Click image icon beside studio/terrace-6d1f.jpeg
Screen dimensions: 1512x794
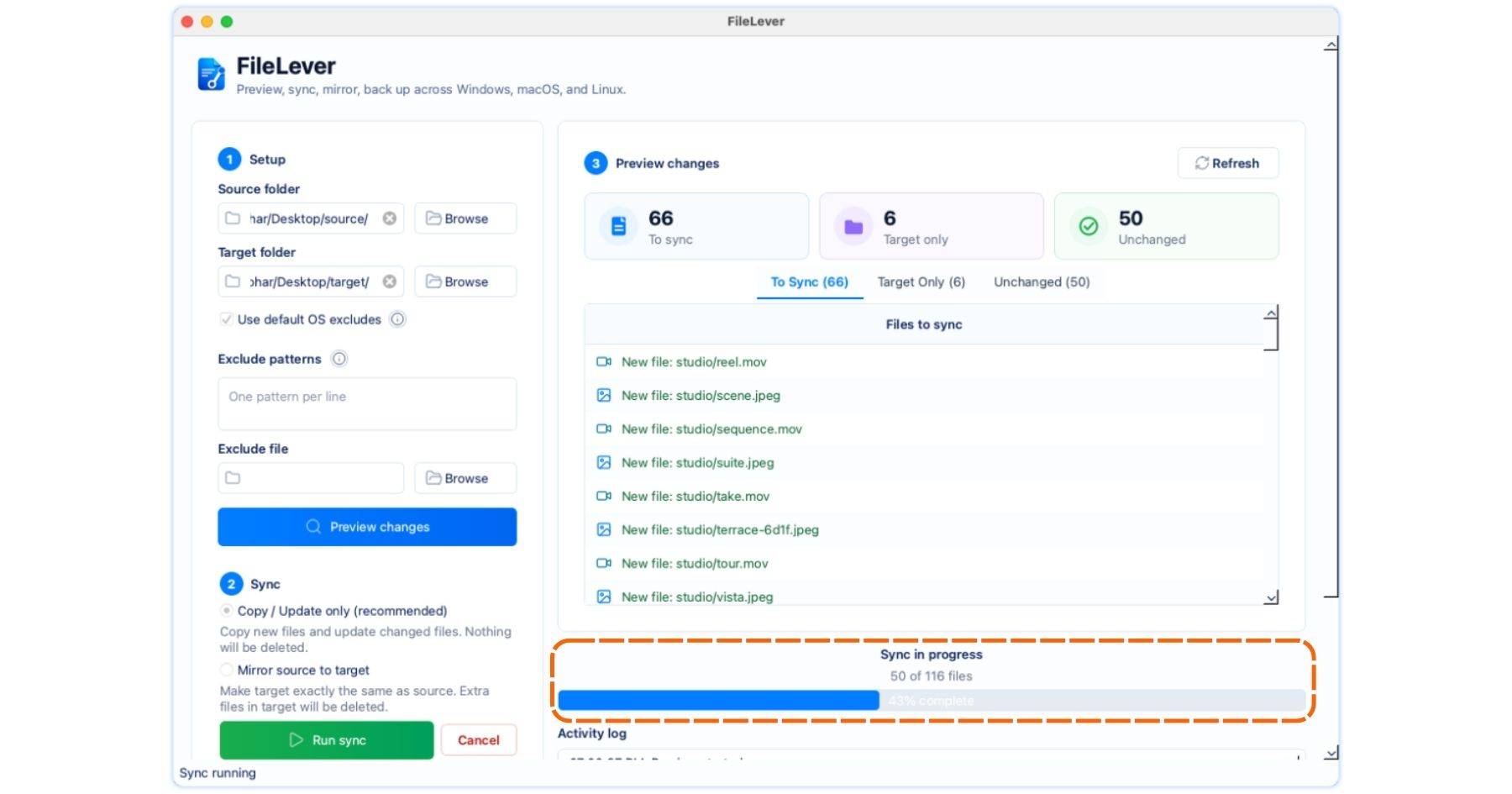pyautogui.click(x=604, y=529)
